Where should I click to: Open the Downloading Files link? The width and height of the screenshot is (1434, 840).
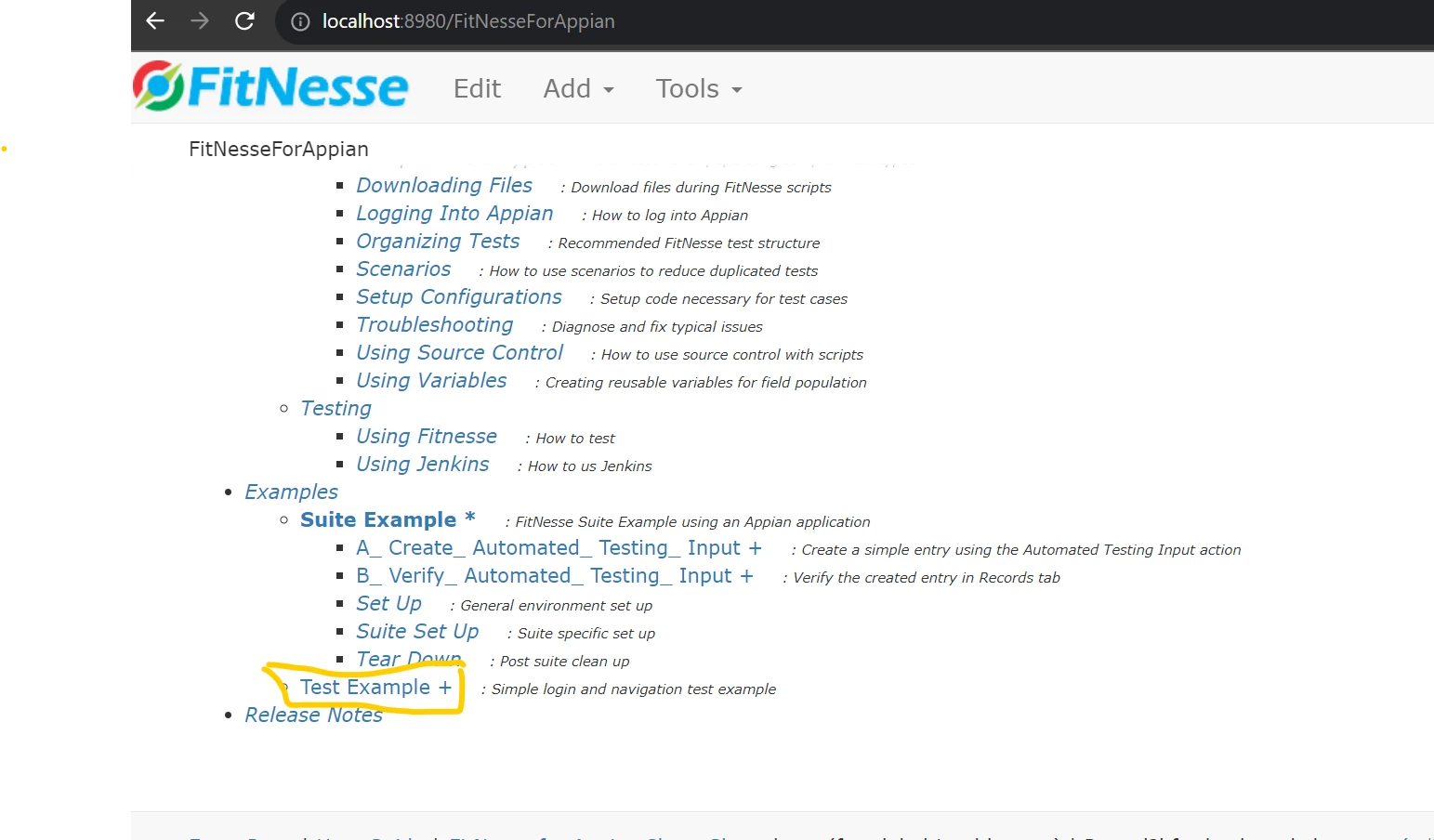444,186
